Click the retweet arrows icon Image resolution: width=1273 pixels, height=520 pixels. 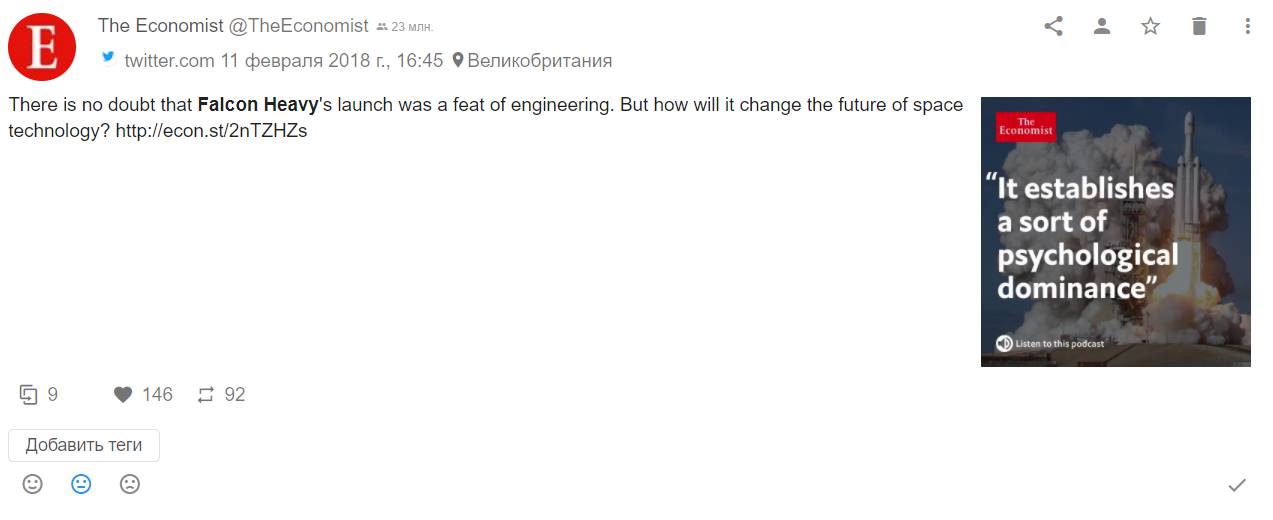tap(206, 395)
